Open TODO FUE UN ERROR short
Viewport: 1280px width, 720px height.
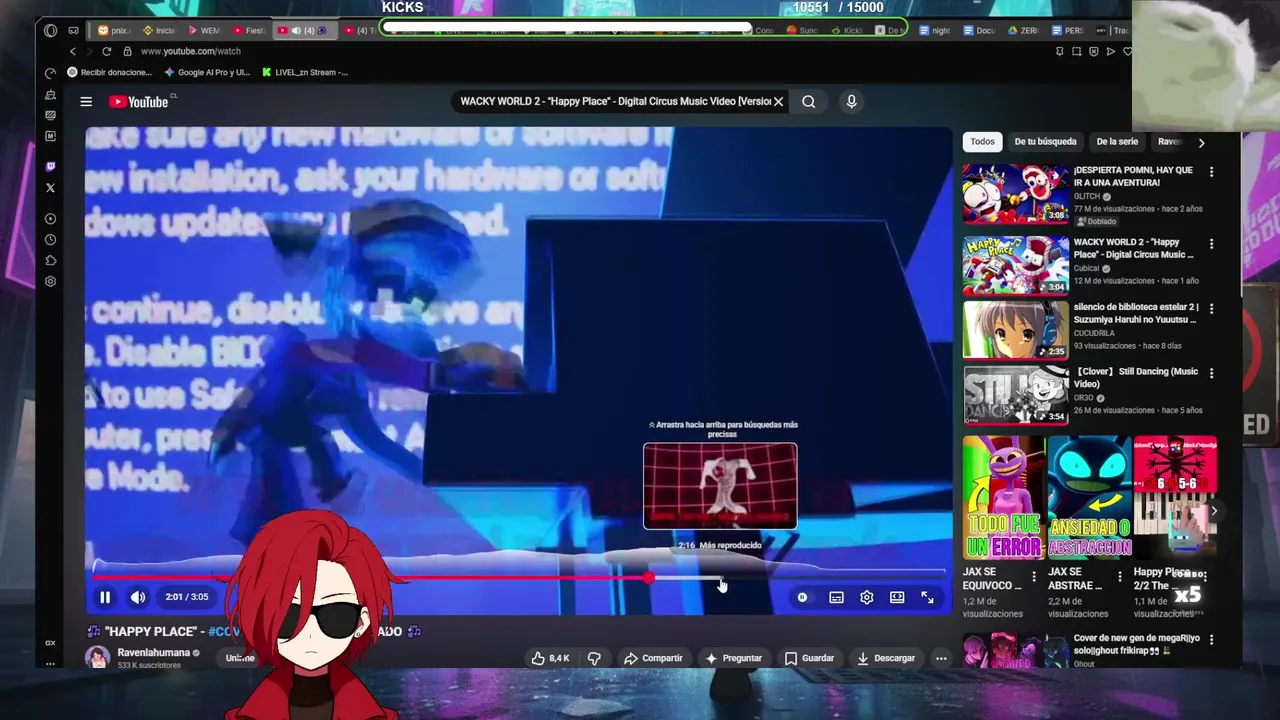click(x=1004, y=497)
